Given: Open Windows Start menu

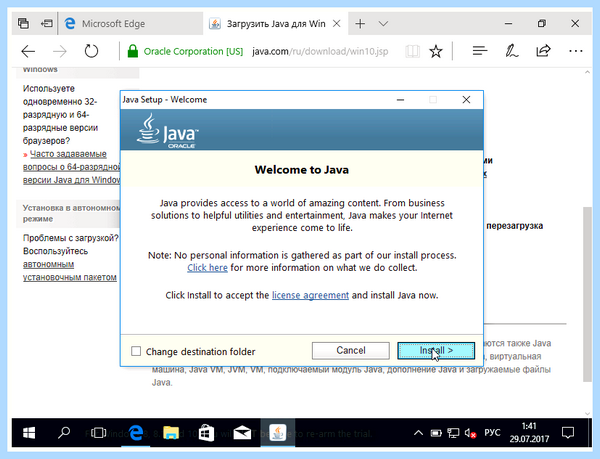Looking at the screenshot, I should pyautogui.click(x=29, y=433).
